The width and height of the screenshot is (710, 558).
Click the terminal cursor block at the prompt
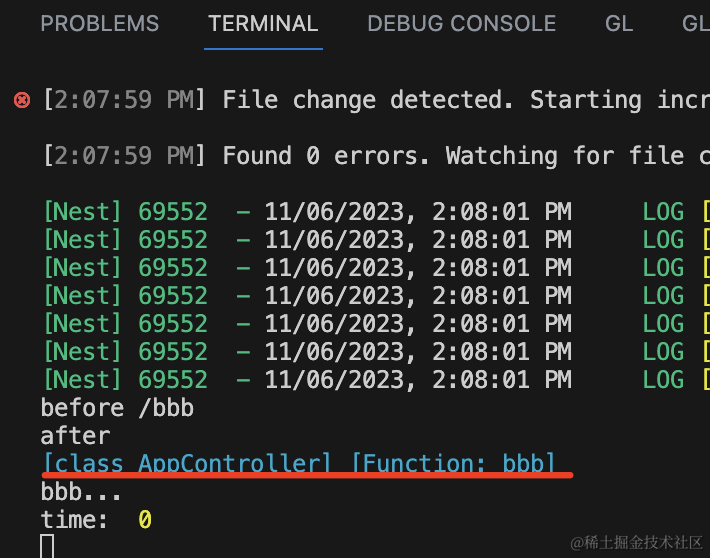tap(47, 546)
